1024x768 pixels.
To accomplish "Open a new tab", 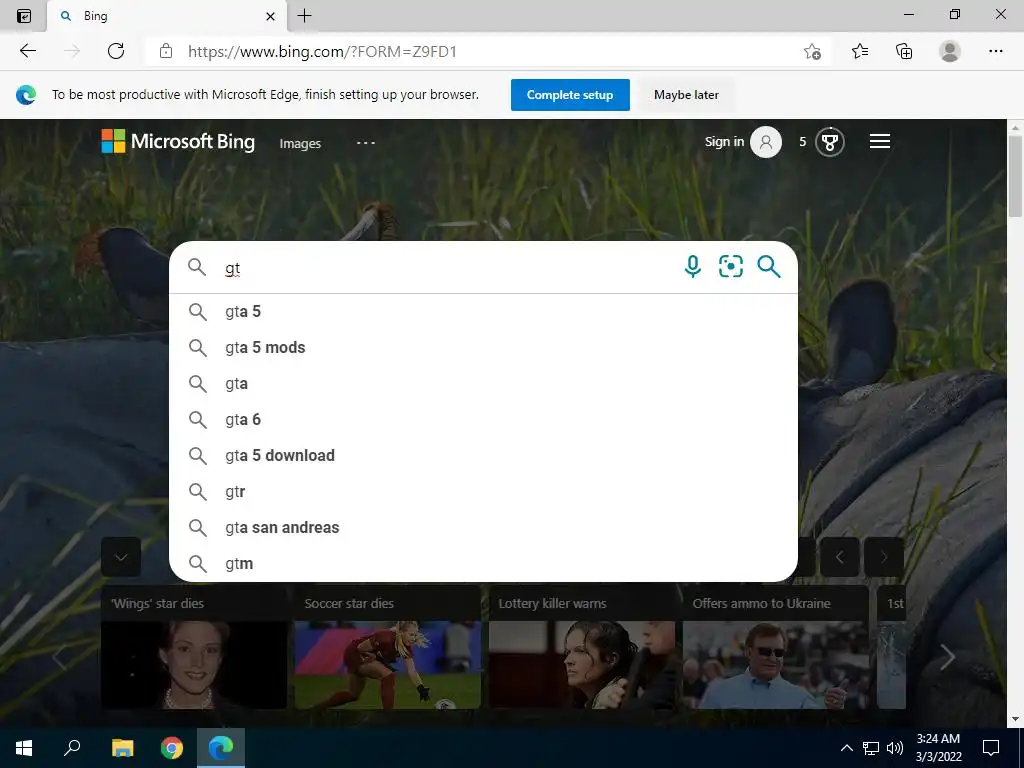I will point(304,16).
